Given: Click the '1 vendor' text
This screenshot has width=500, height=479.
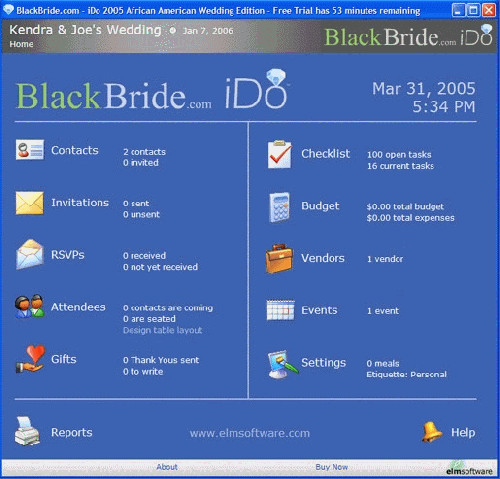Looking at the screenshot, I should (385, 259).
